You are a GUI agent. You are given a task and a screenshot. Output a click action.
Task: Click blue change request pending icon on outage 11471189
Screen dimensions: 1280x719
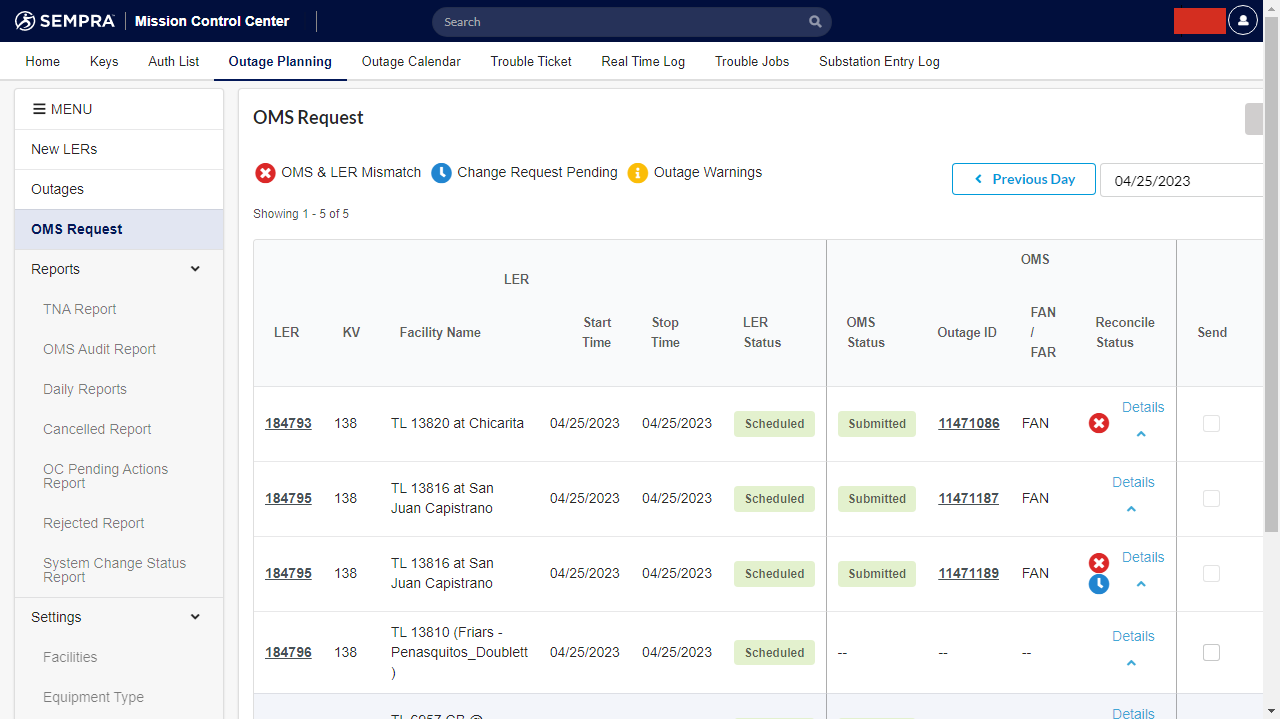tap(1098, 584)
